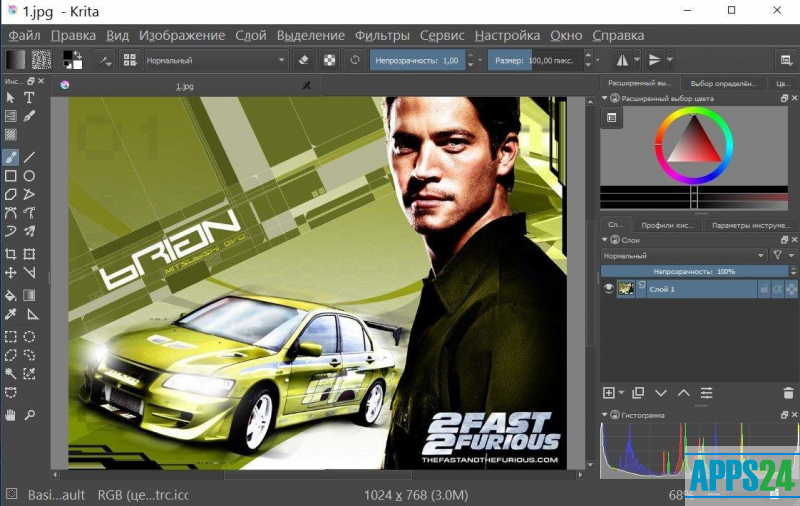The image size is (800, 506).
Task: Select the Elliptical selection tool
Action: [29, 337]
